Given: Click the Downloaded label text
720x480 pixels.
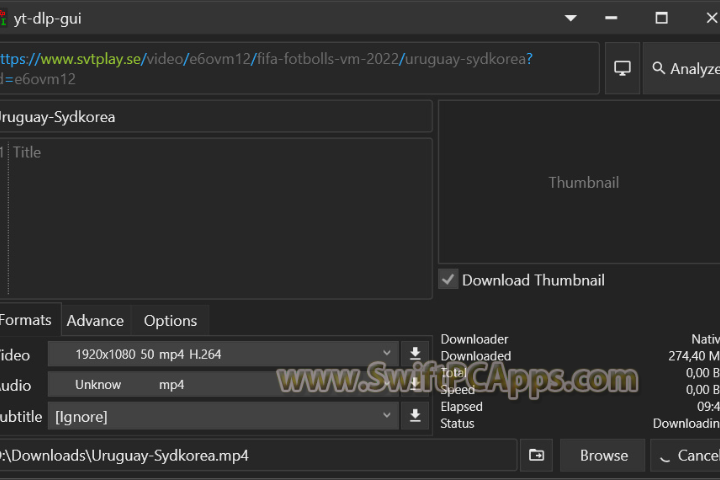Looking at the screenshot, I should tap(476, 356).
